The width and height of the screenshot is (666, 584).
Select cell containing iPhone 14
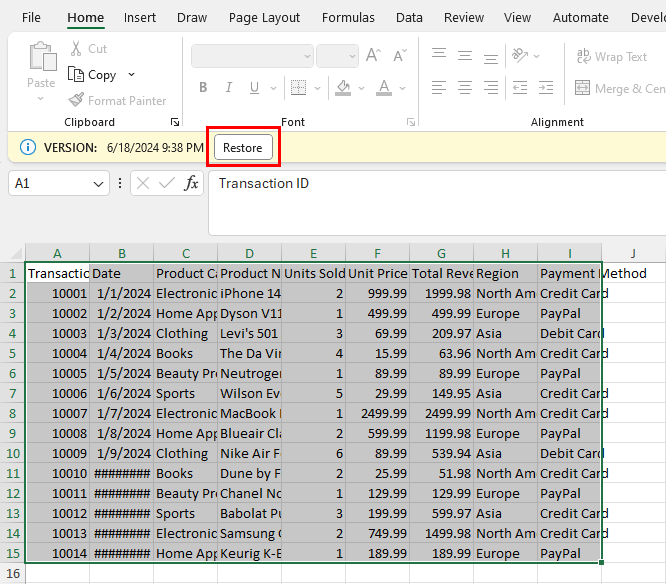click(249, 293)
